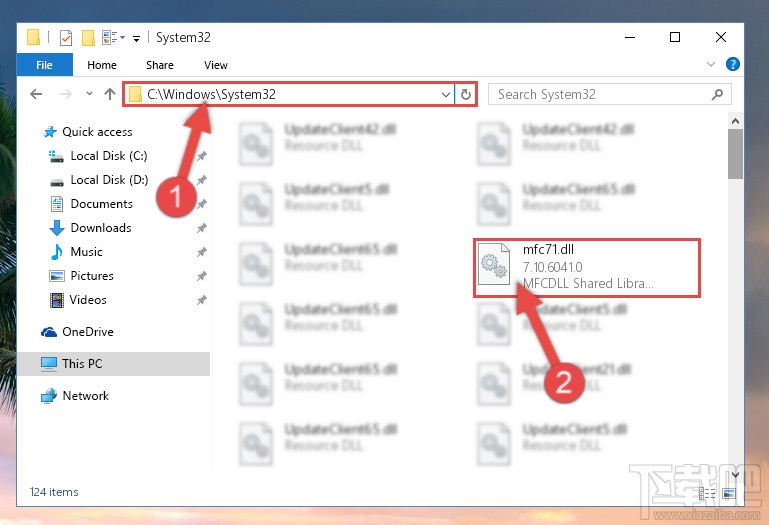This screenshot has width=769, height=525.
Task: Maximize the System32 window
Action: 675,37
